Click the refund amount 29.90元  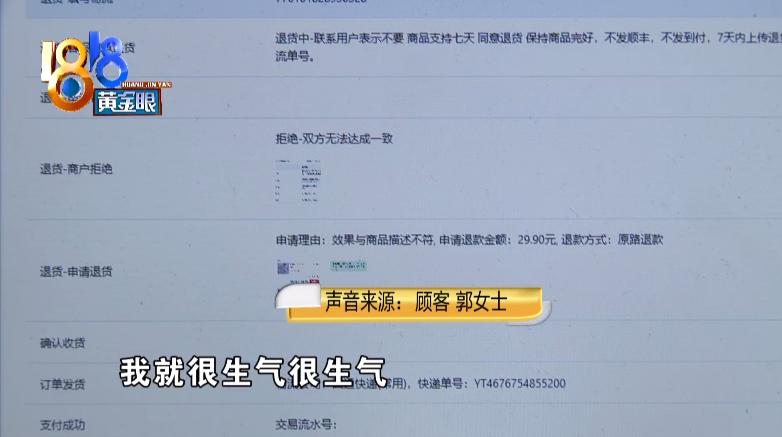tap(536, 240)
